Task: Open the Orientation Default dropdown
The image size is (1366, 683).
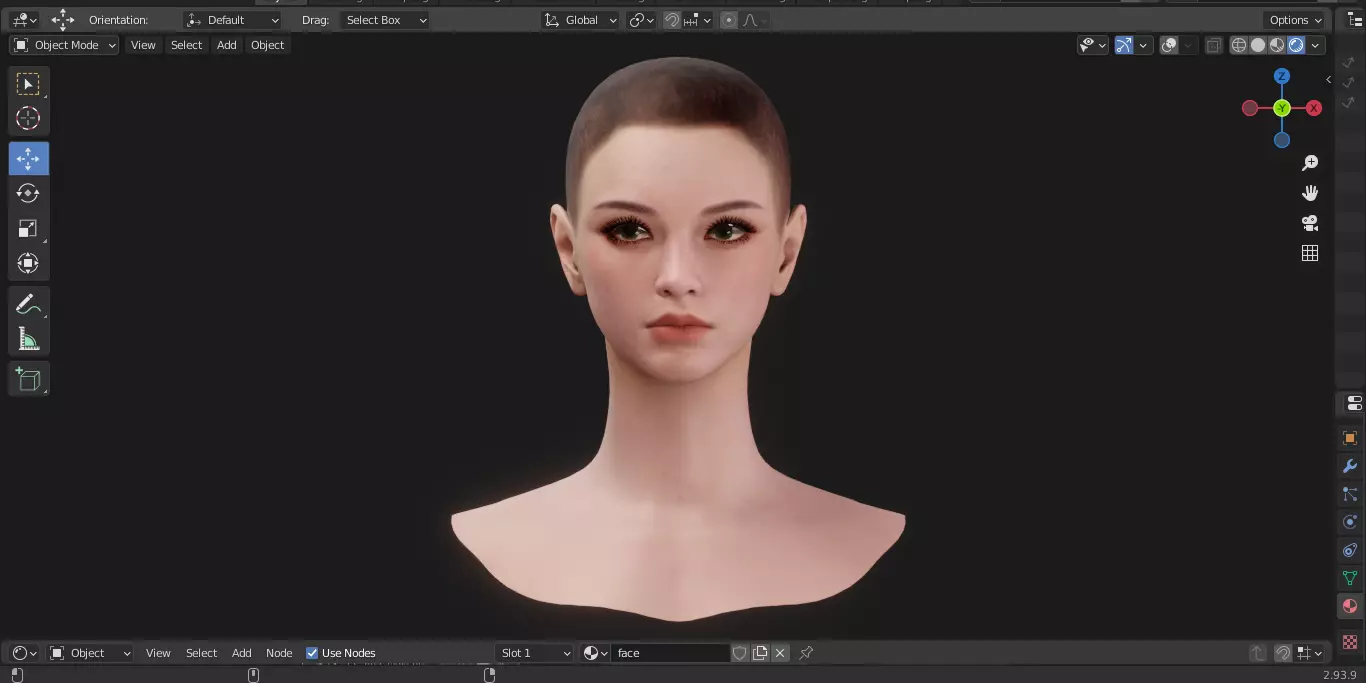Action: (x=233, y=20)
